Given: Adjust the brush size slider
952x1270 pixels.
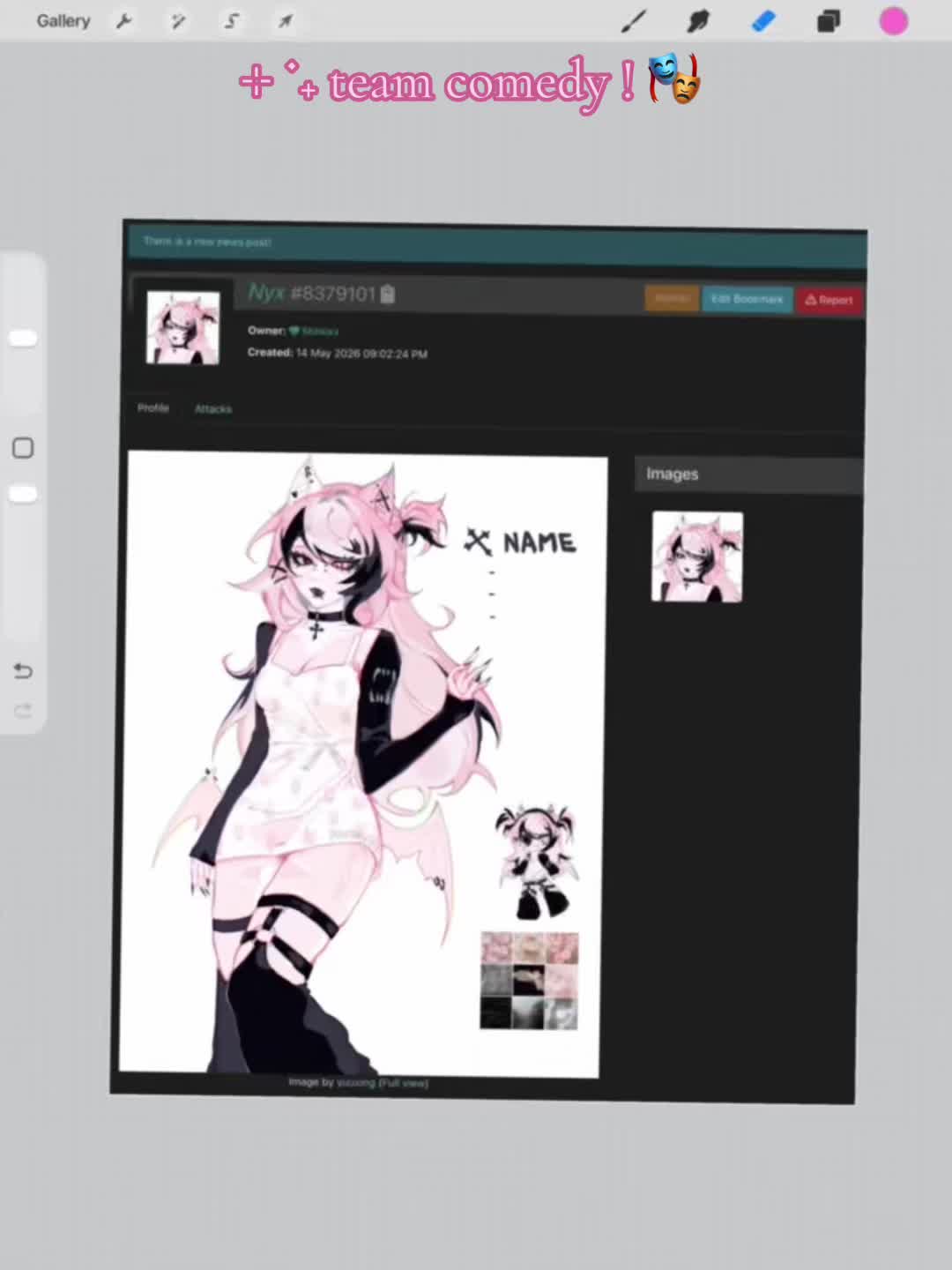Looking at the screenshot, I should (x=23, y=339).
